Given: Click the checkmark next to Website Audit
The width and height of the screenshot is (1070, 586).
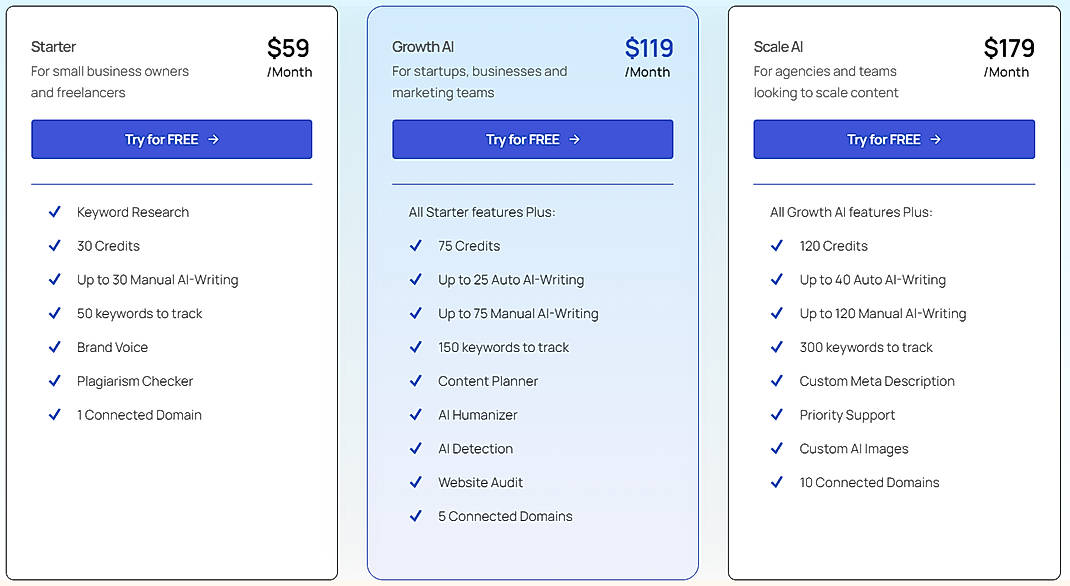Looking at the screenshot, I should (x=416, y=483).
